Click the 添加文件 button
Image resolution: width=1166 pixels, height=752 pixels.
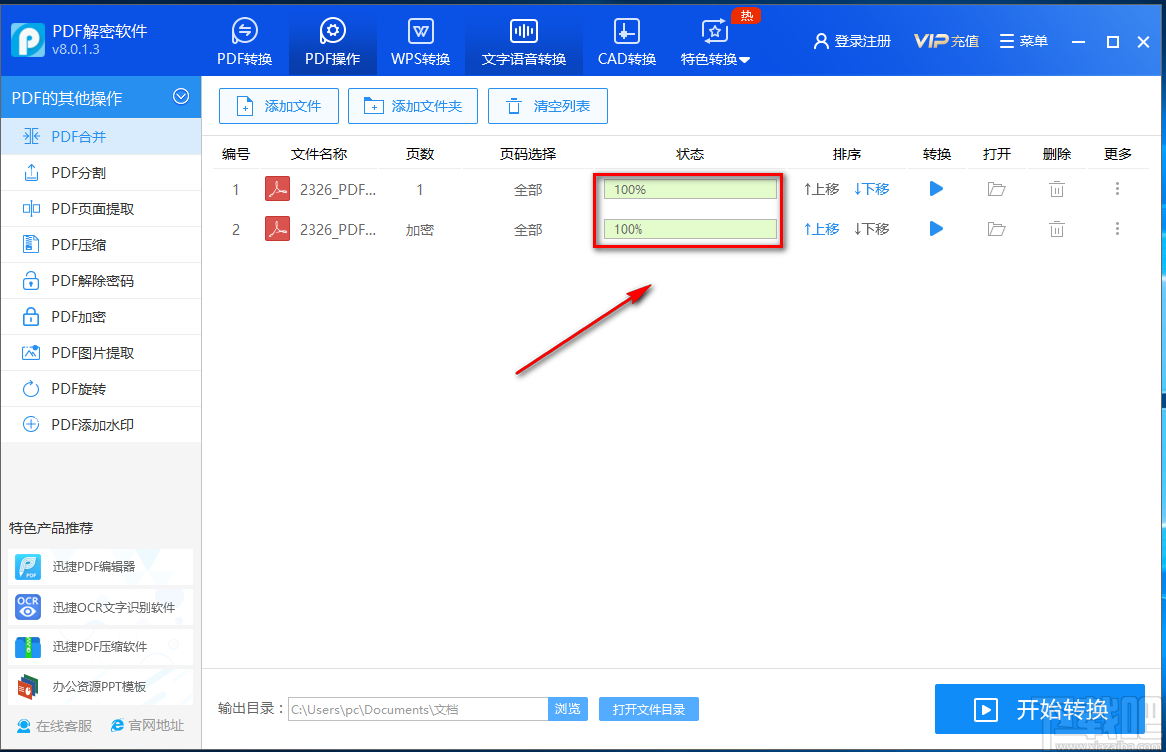(x=278, y=105)
